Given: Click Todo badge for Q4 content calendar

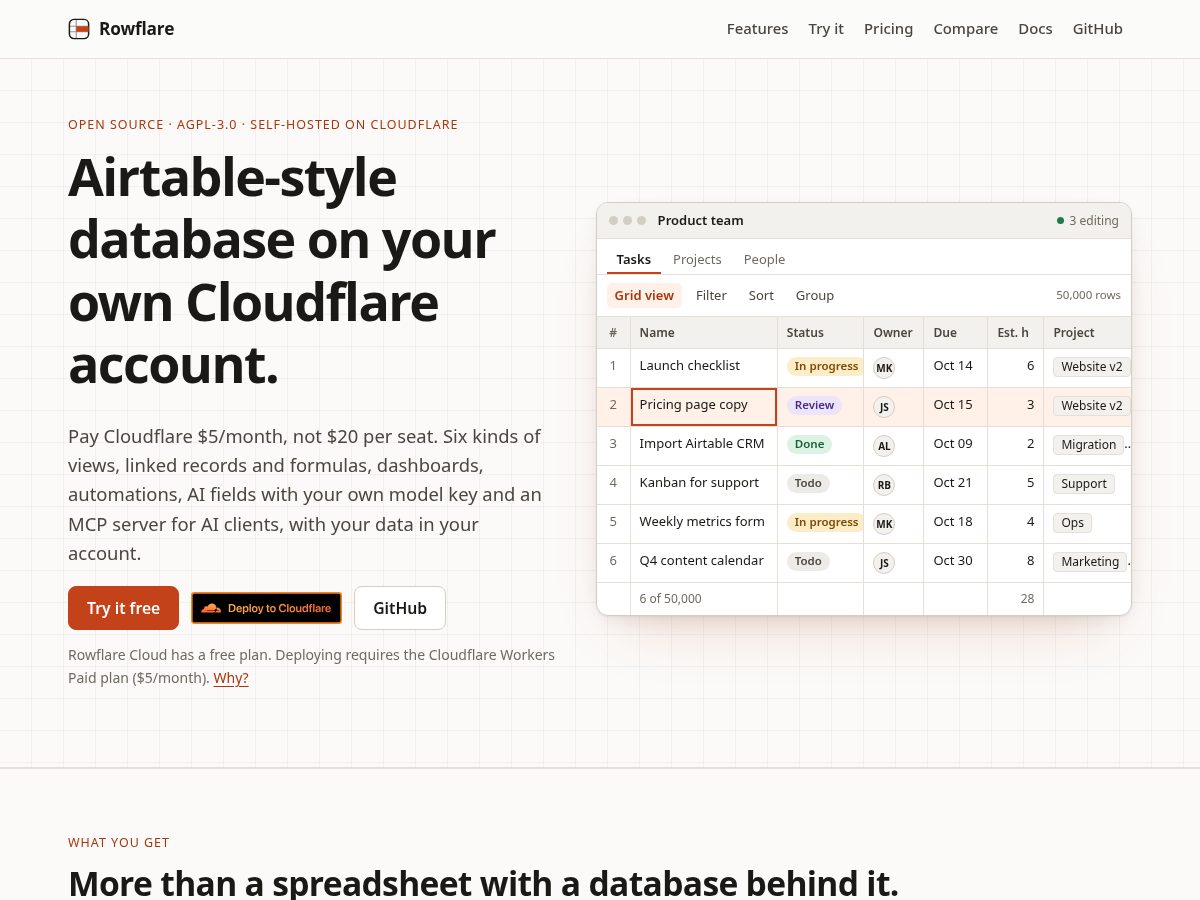Looking at the screenshot, I should pyautogui.click(x=808, y=561).
